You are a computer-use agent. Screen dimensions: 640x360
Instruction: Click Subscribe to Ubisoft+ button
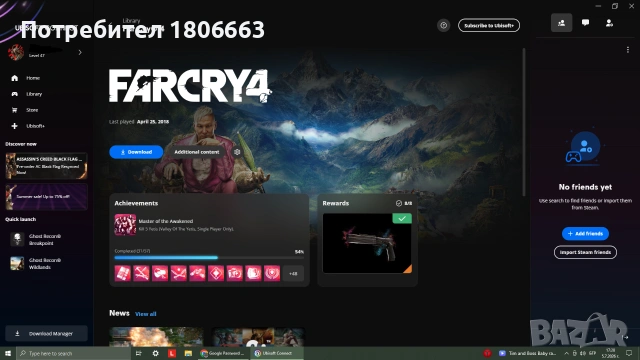coord(489,25)
